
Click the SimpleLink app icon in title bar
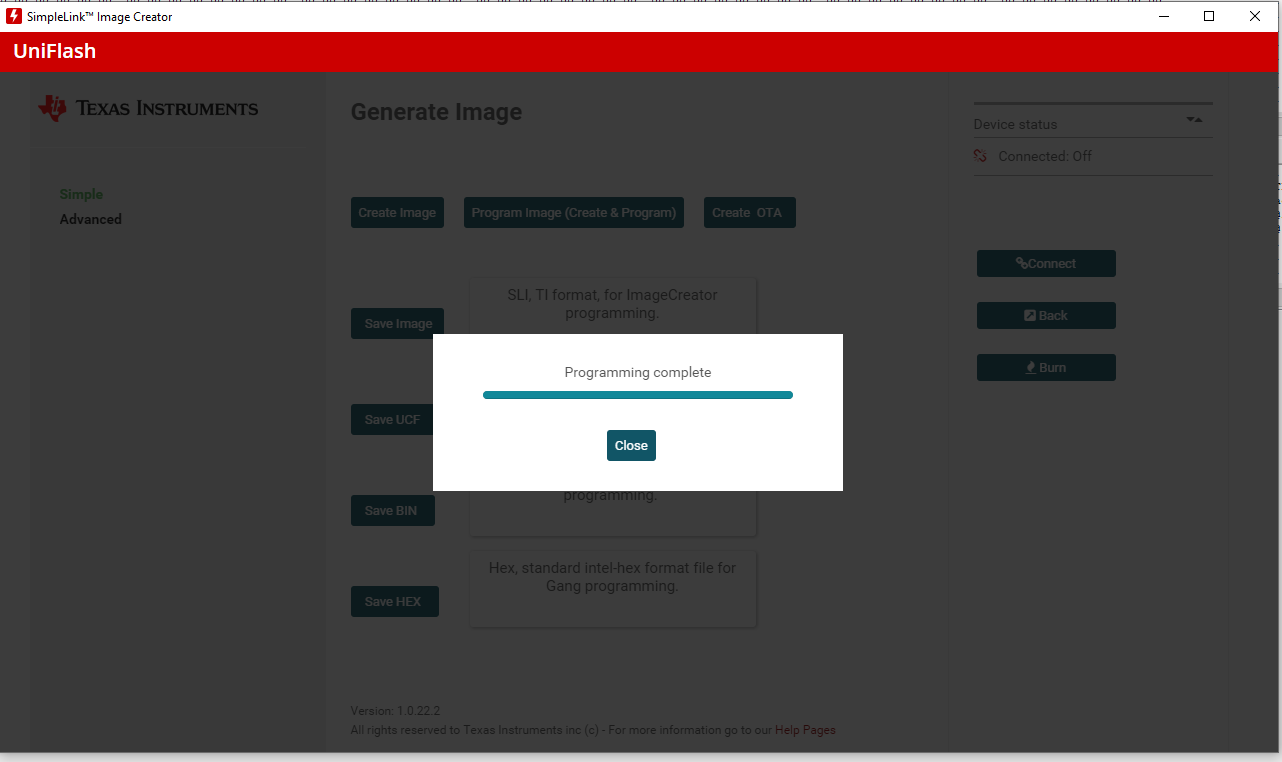click(14, 16)
